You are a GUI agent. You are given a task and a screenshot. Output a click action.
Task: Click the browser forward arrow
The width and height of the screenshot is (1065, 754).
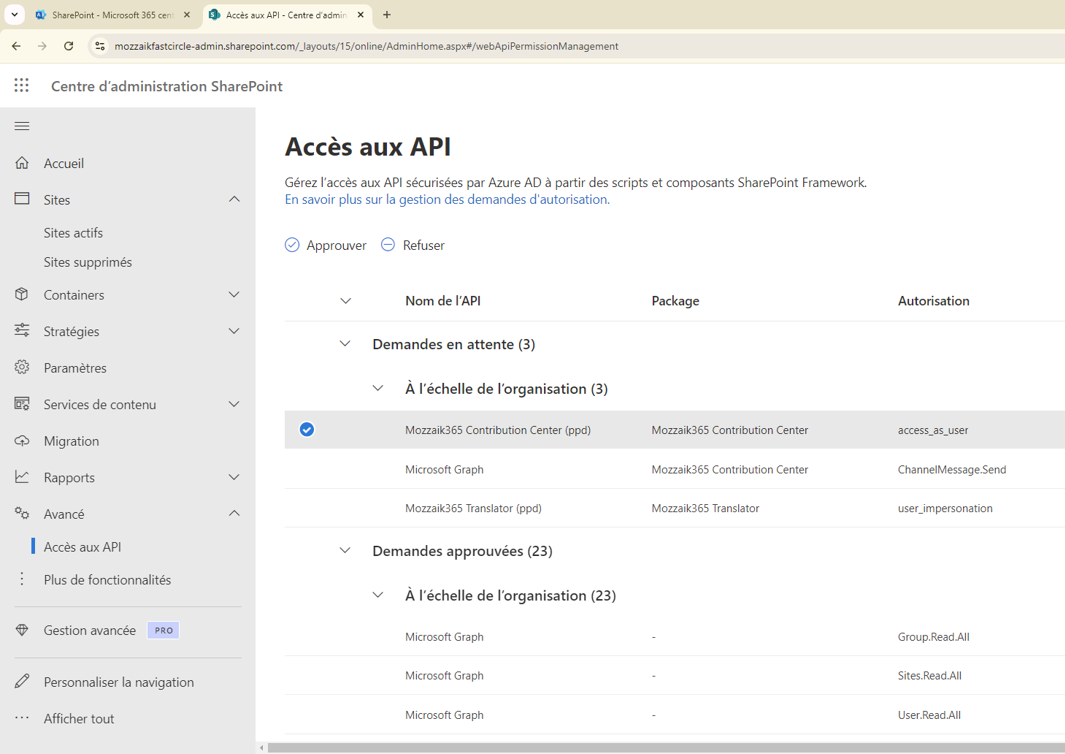click(x=42, y=46)
